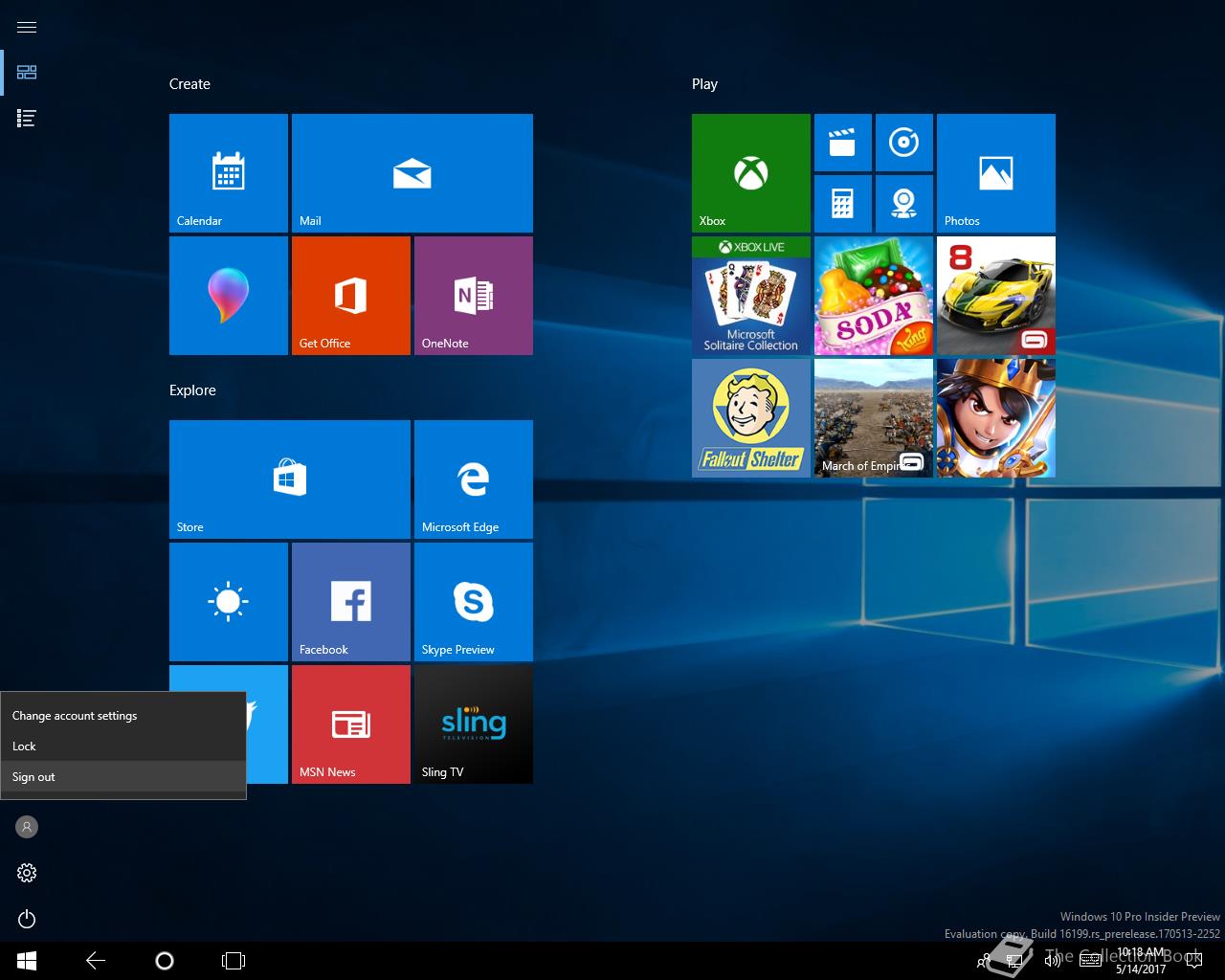Launch the March of Empires tile
This screenshot has height=980, width=1225.
click(x=874, y=418)
